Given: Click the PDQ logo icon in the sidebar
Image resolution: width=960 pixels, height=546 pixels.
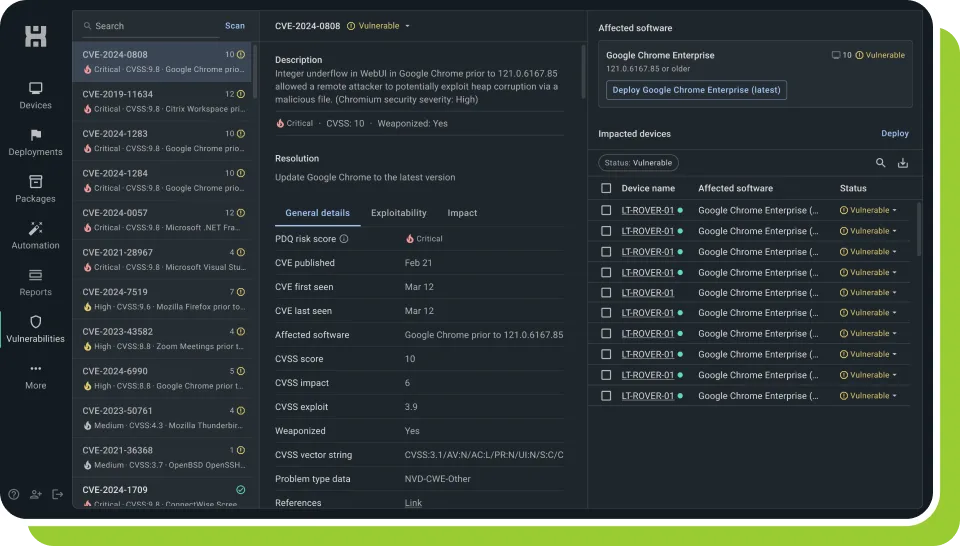Looking at the screenshot, I should [36, 37].
